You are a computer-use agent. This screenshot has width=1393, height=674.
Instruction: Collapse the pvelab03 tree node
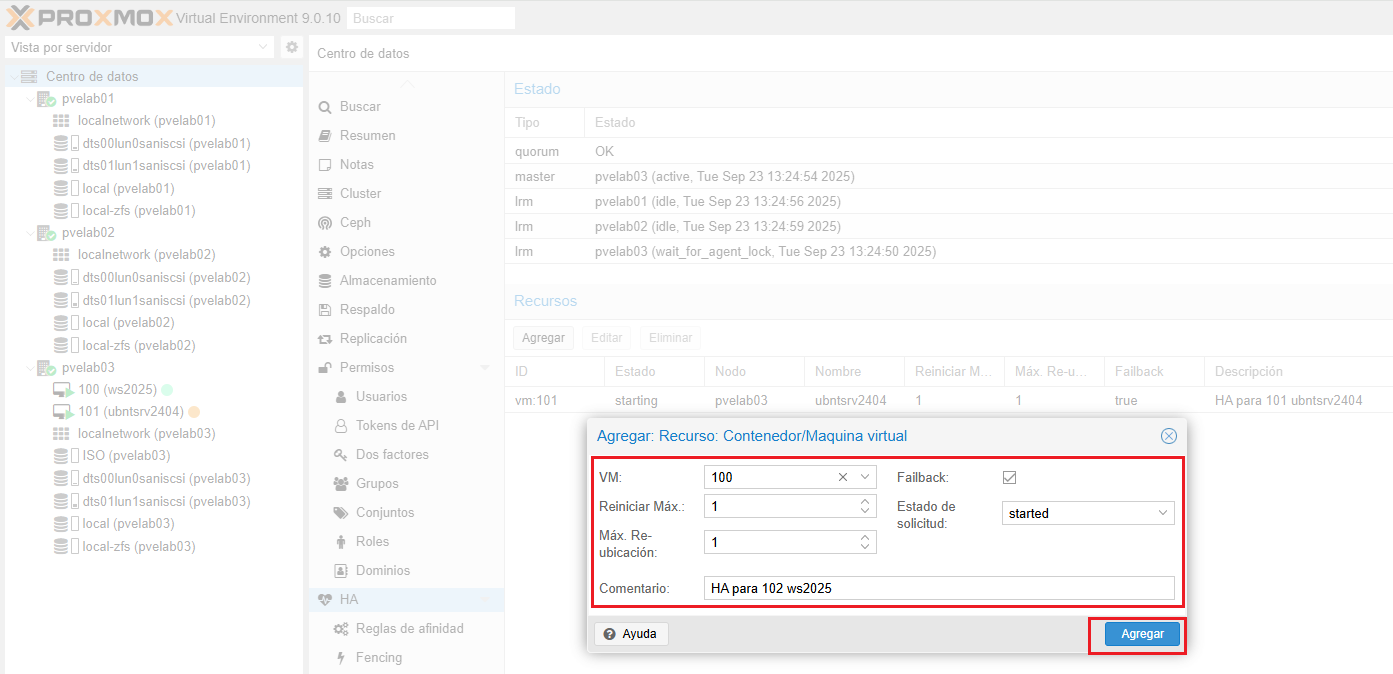30,367
